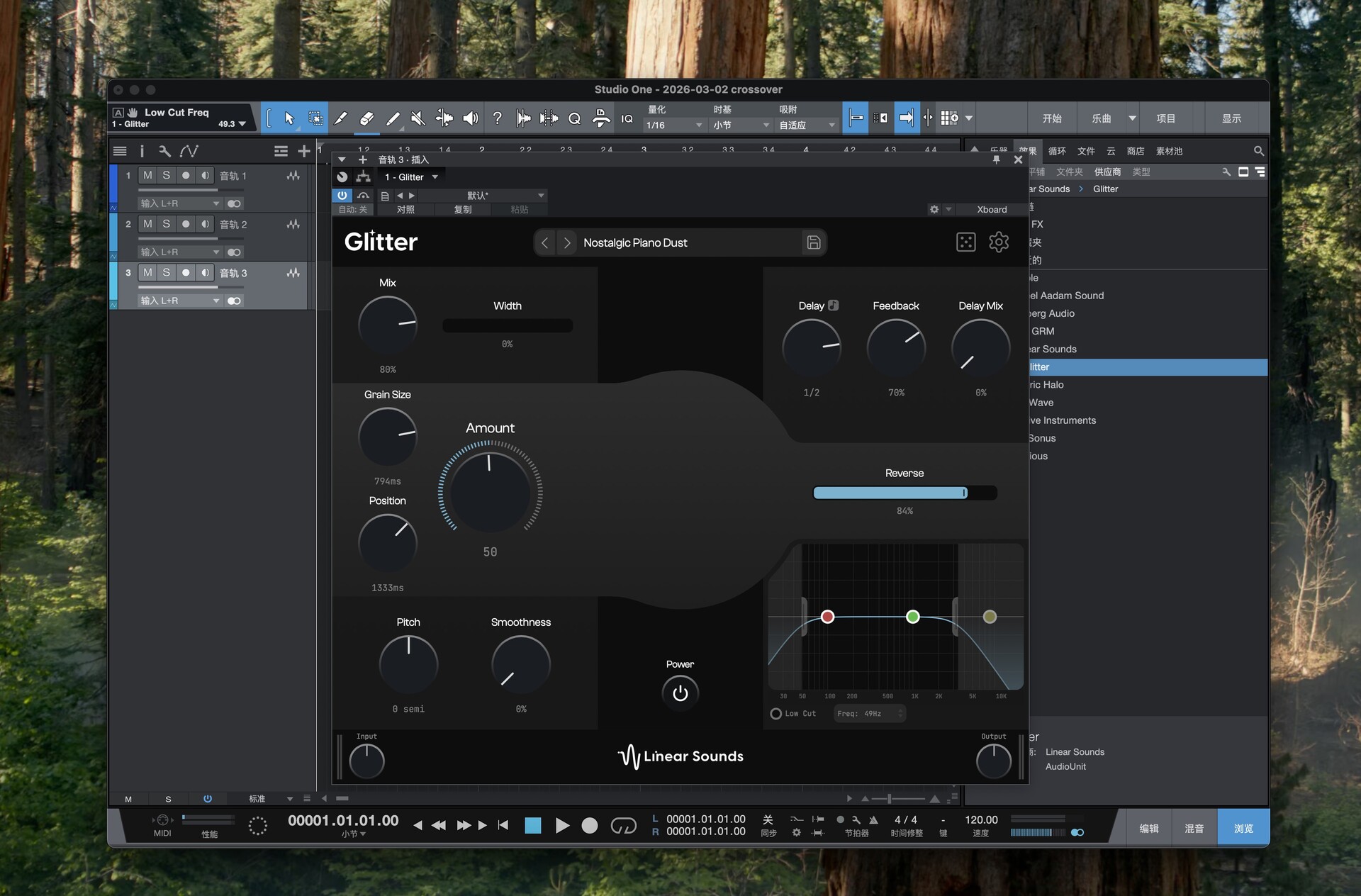
Task: Click the 开始 start page button
Action: point(1052,118)
